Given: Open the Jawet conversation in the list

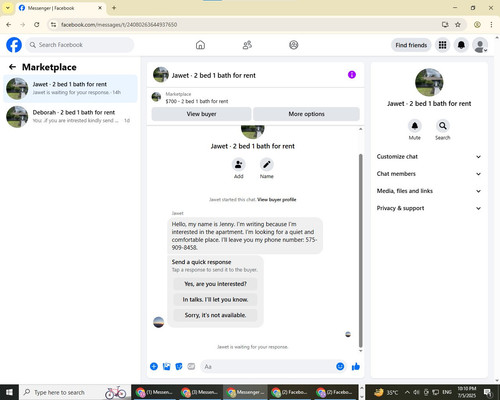Looking at the screenshot, I should coord(70,88).
